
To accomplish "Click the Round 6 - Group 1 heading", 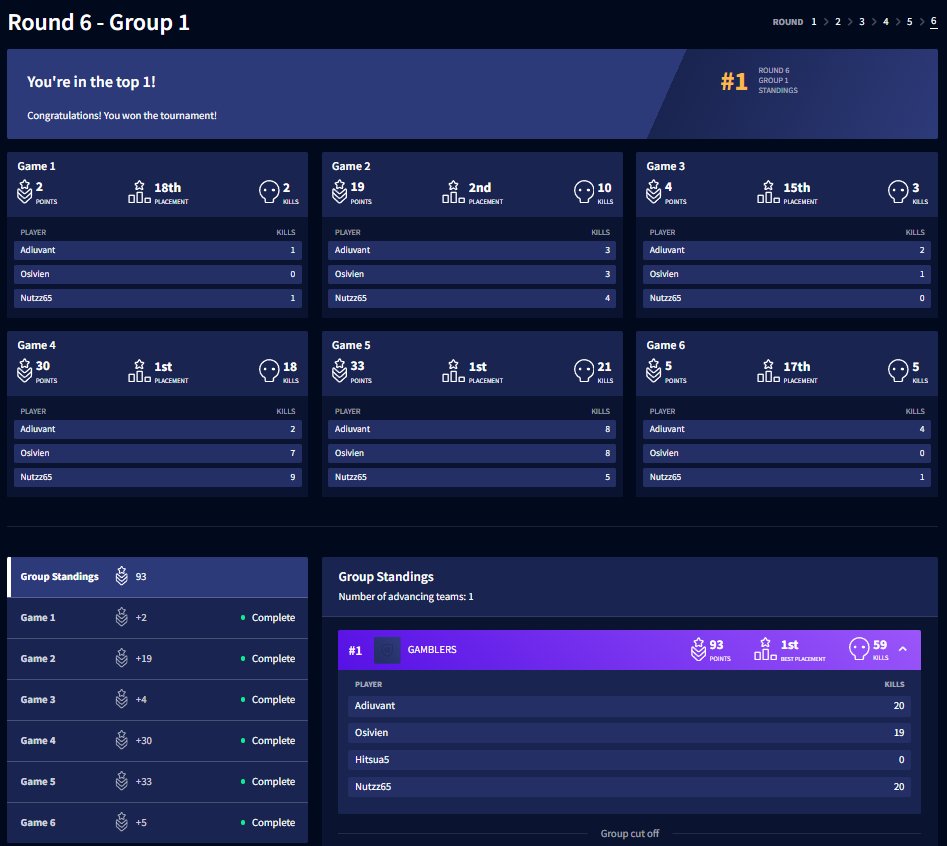I will click(98, 22).
